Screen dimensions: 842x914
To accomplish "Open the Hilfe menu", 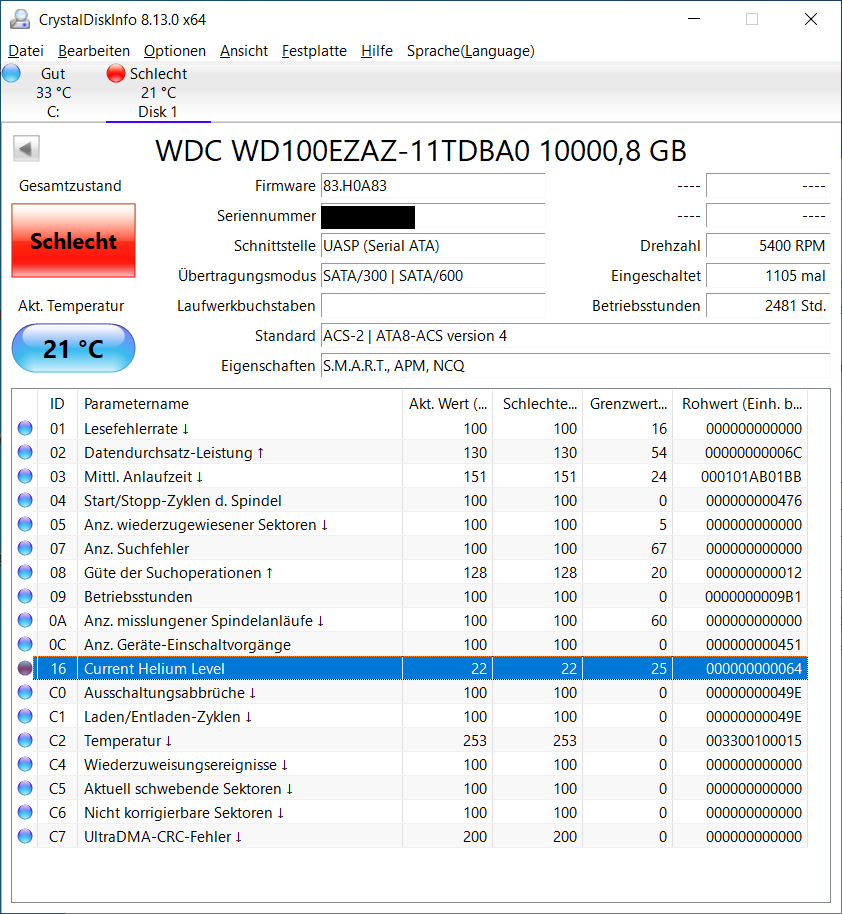I will (x=377, y=51).
